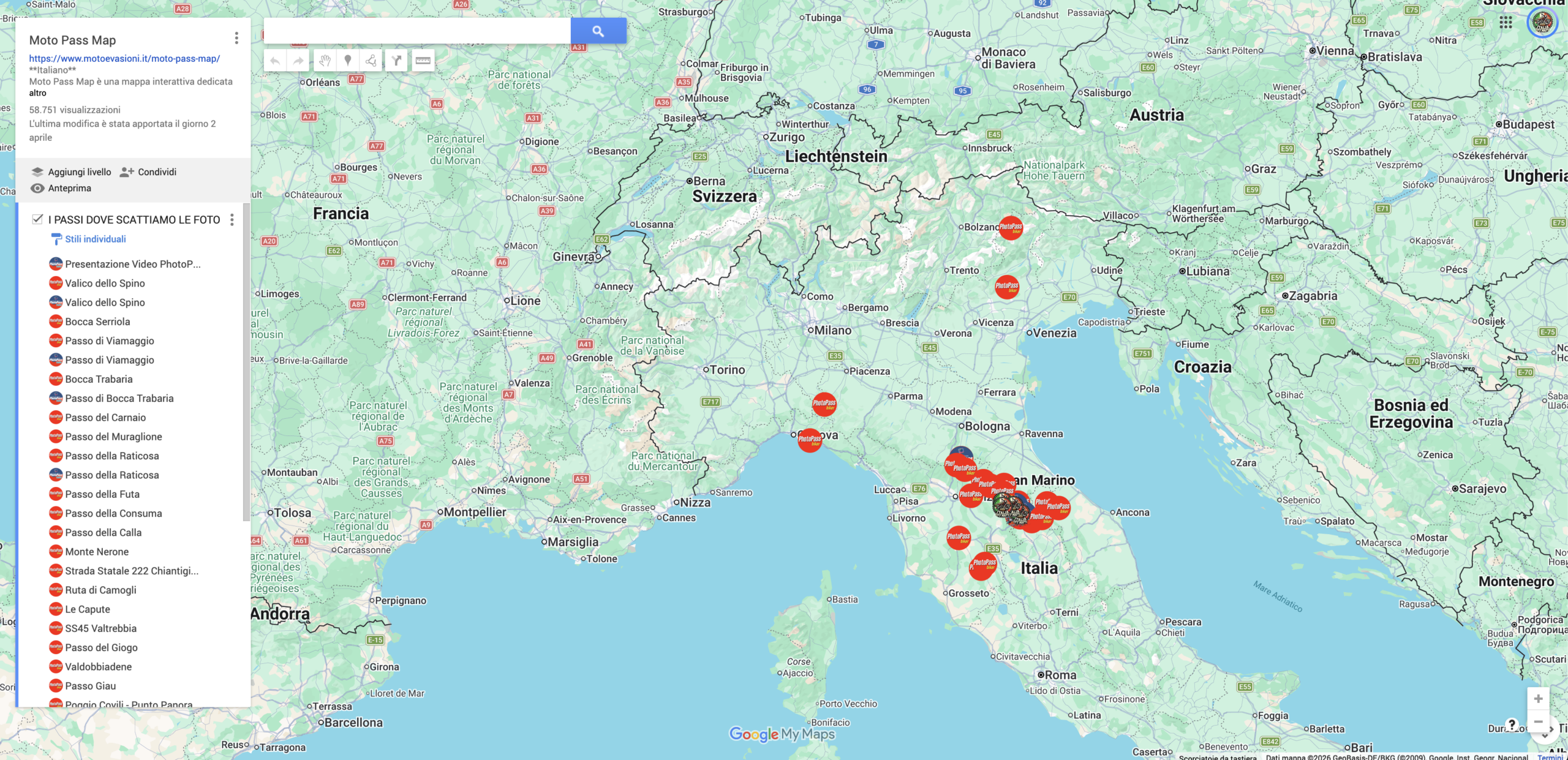Click the description text starting 'Moto Pass Map è'
Image resolution: width=1568 pixels, height=760 pixels.
pos(130,81)
